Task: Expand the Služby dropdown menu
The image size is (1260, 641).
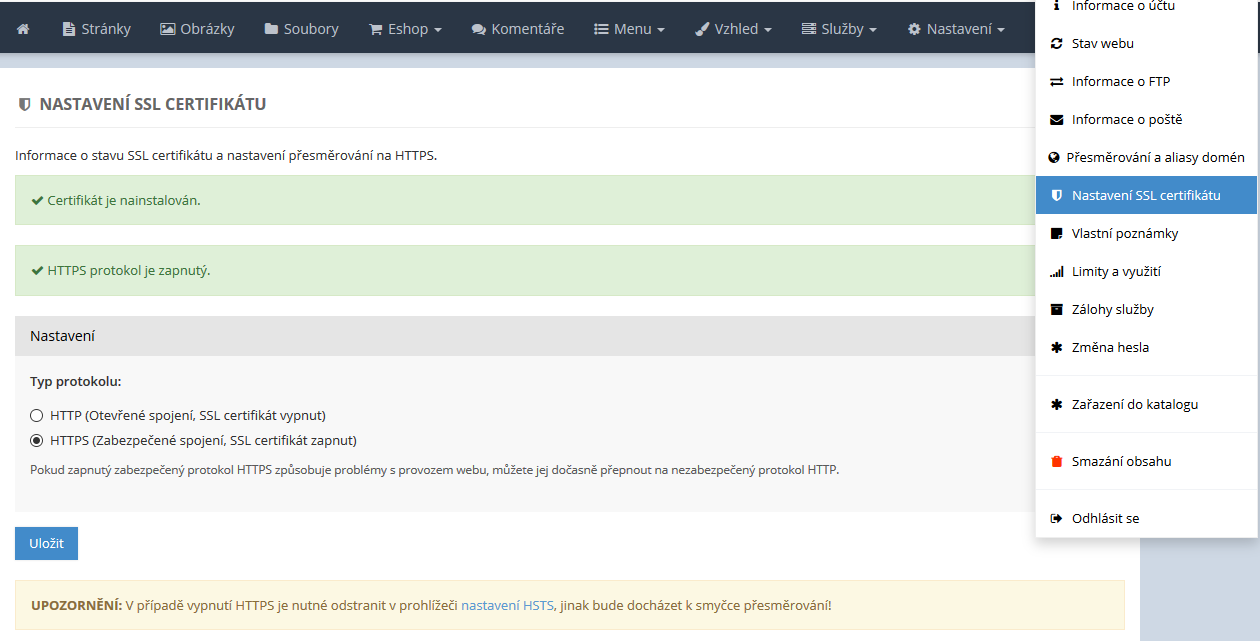Action: [x=839, y=29]
